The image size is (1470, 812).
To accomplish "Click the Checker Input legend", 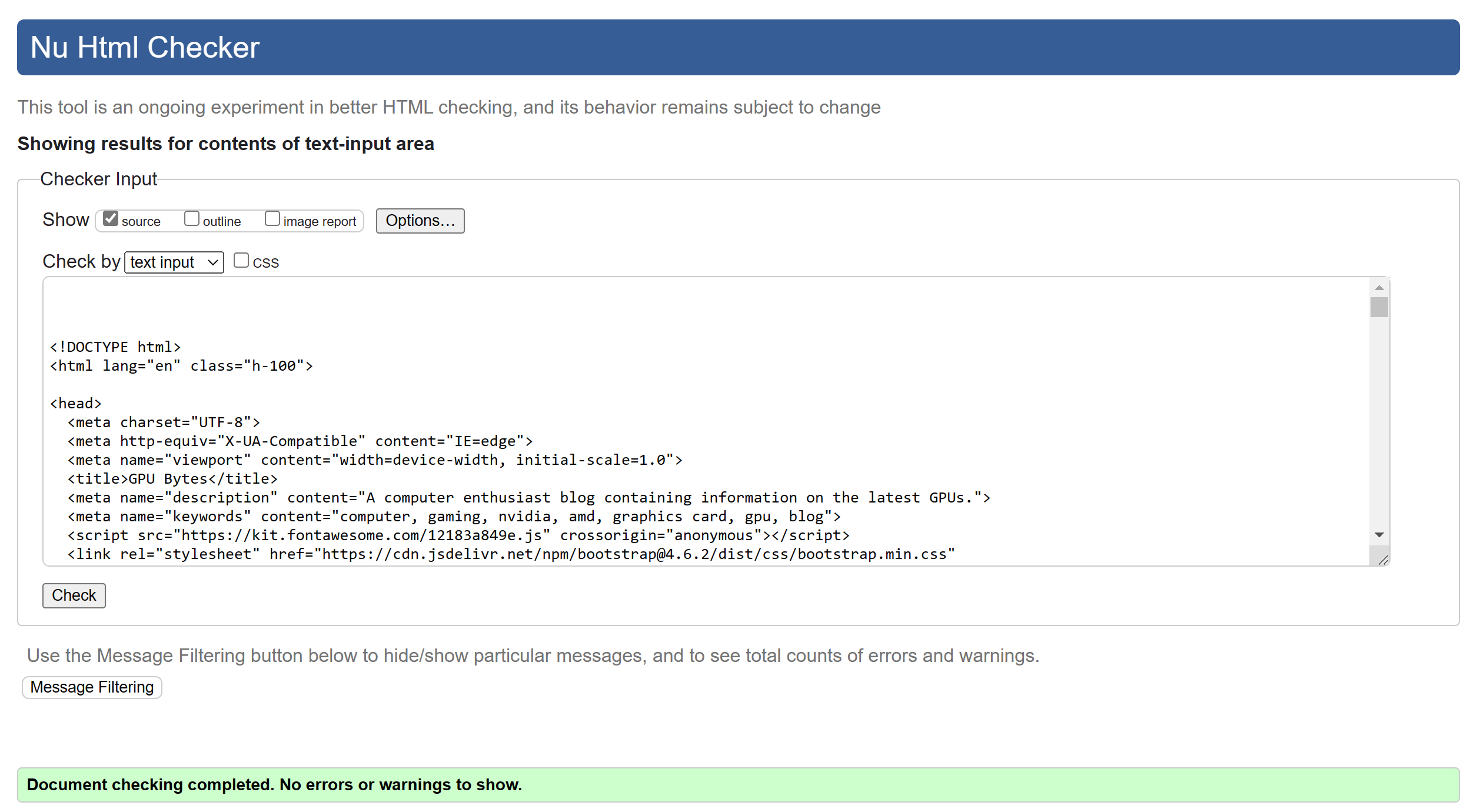I will pos(98,179).
